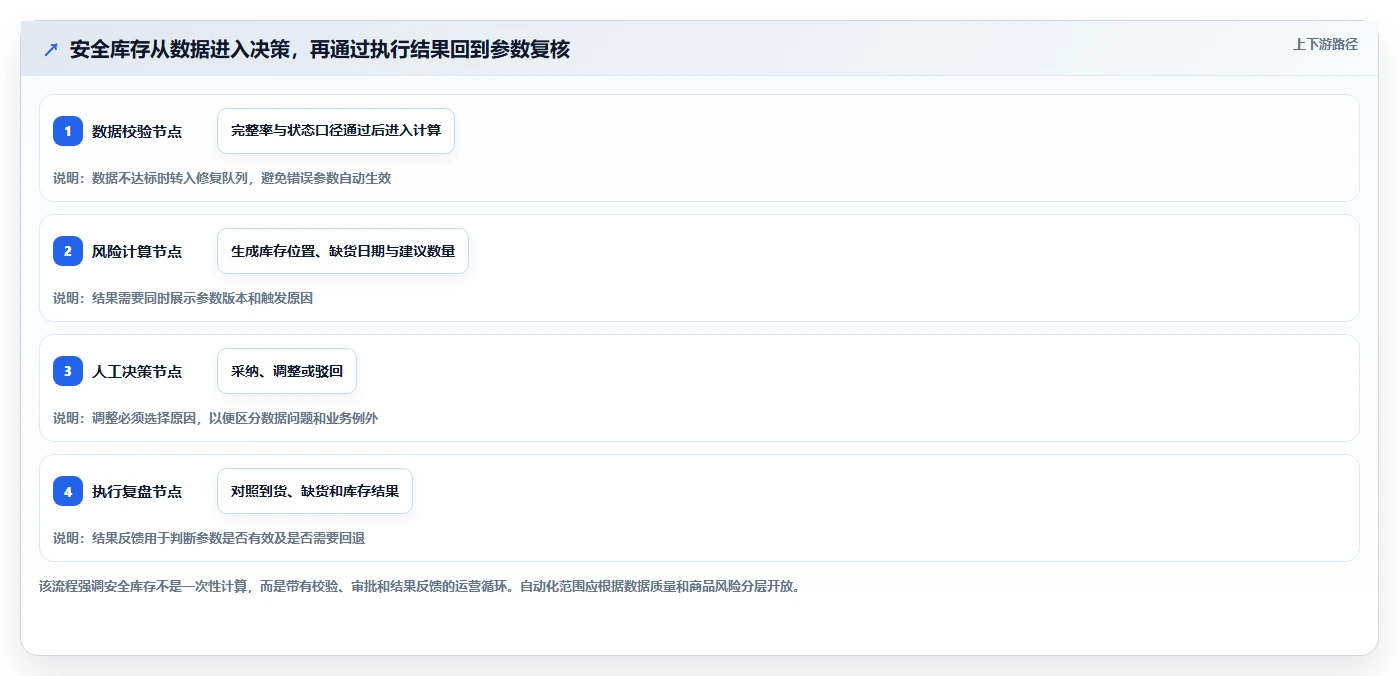Click note 结果反馈用于判断参数是否有效
This screenshot has width=1399, height=676.
(209, 538)
